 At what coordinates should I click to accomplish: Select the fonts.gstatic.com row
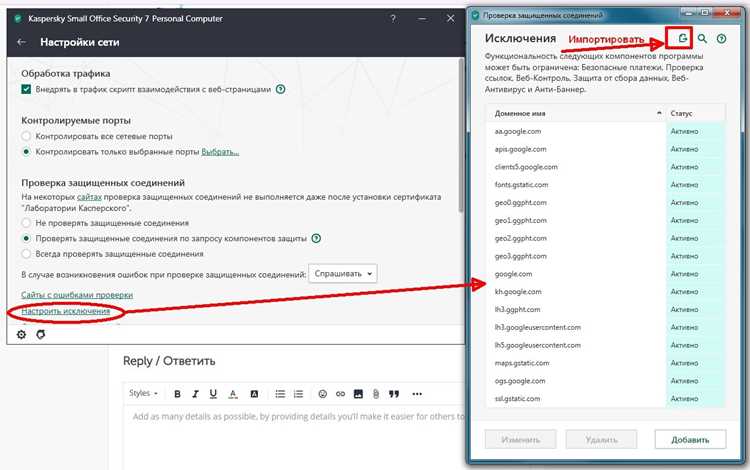tap(606, 185)
